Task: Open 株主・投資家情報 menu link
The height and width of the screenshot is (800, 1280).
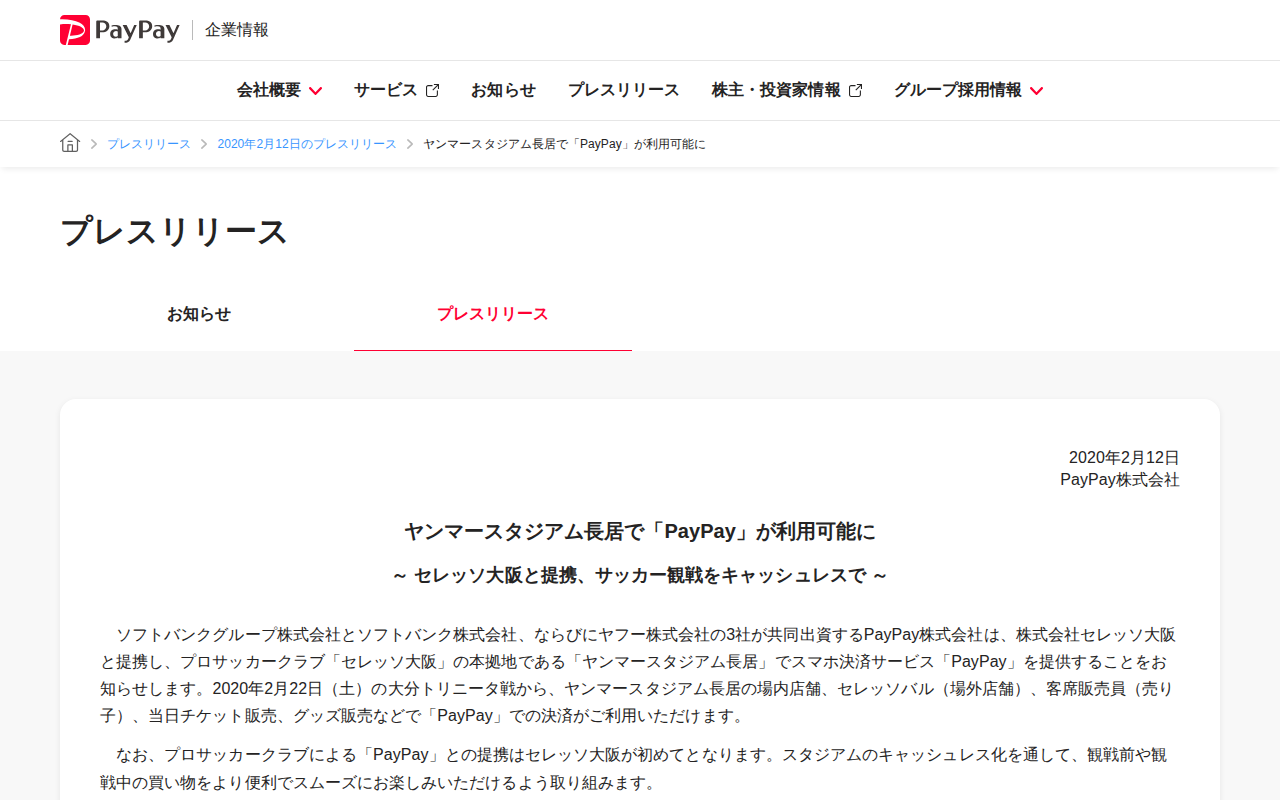Action: 776,90
